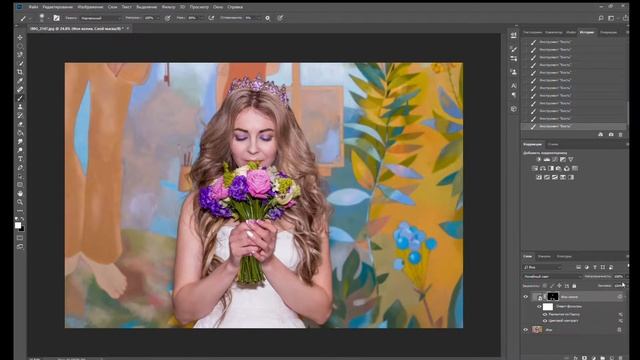Open brush opacity dropdown in options bar
The image size is (640, 360).
click(158, 18)
